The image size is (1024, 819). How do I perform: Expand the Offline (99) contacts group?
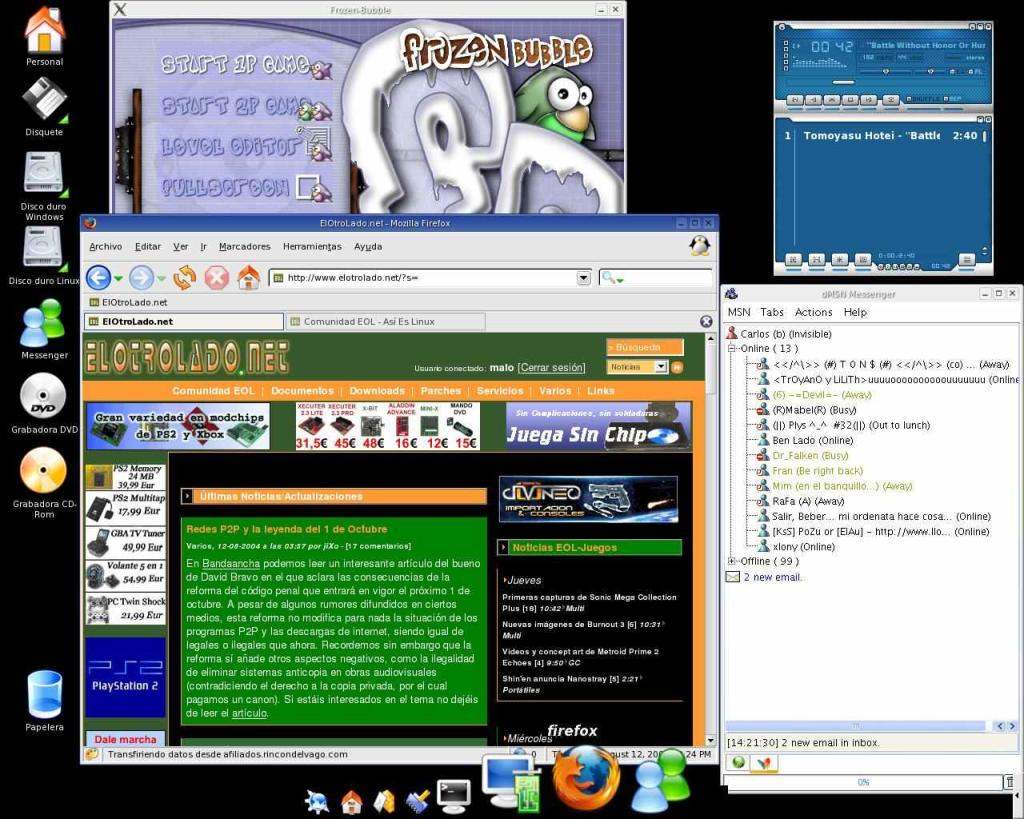[732, 561]
